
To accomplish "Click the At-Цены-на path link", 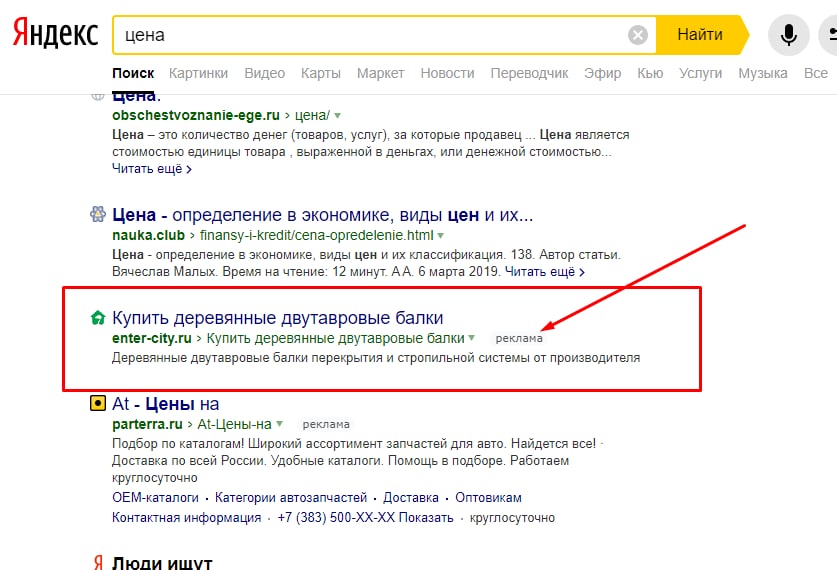I will coord(234,424).
